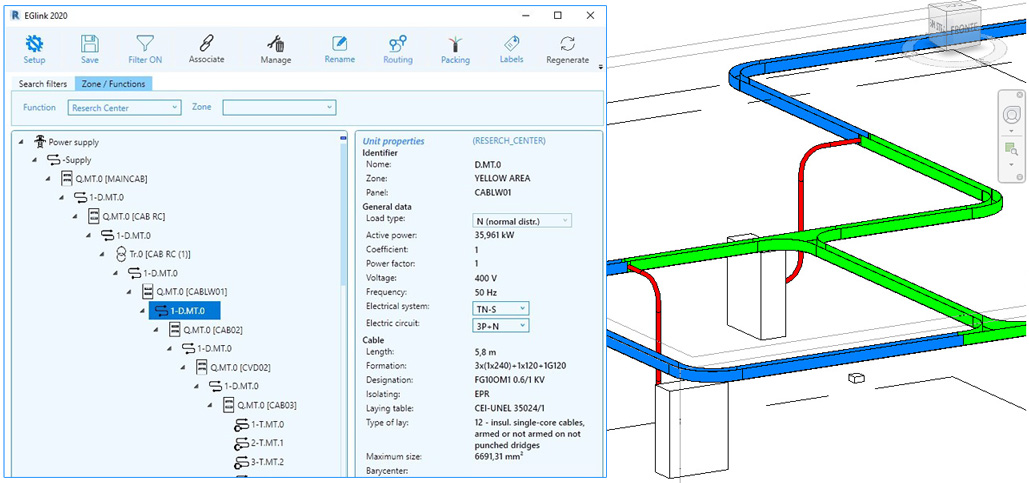This screenshot has width=1029, height=483.
Task: Switch to the Search filters tab
Action: 43,84
